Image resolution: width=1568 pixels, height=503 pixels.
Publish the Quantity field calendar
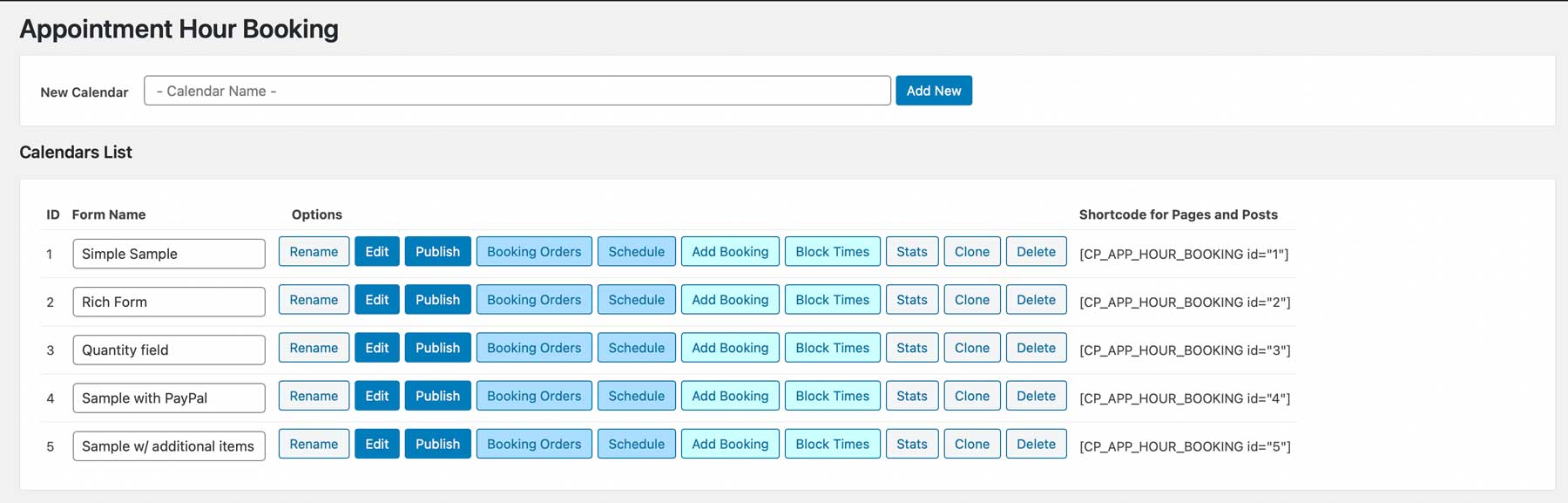(437, 348)
